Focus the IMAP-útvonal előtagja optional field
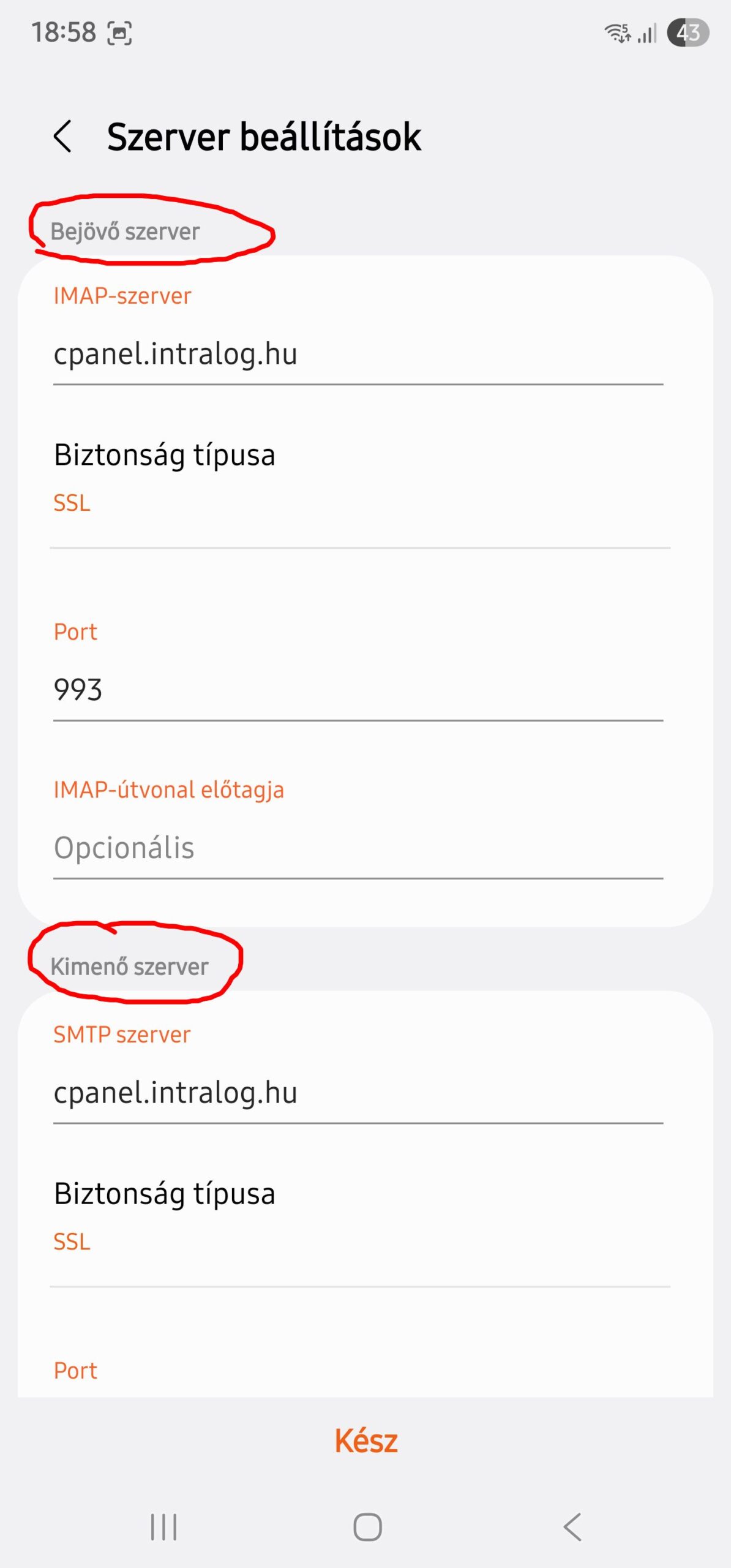 (358, 848)
